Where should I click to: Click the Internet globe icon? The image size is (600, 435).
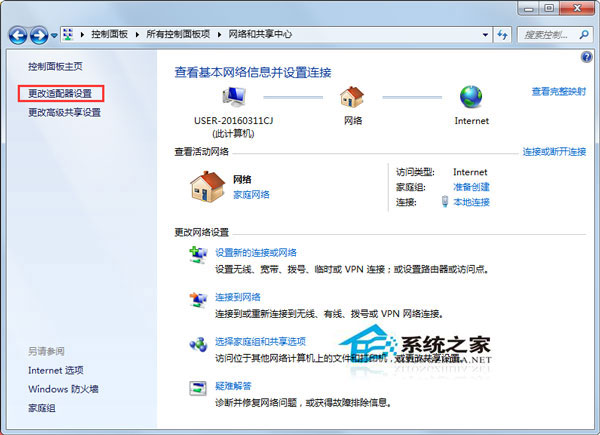click(470, 97)
